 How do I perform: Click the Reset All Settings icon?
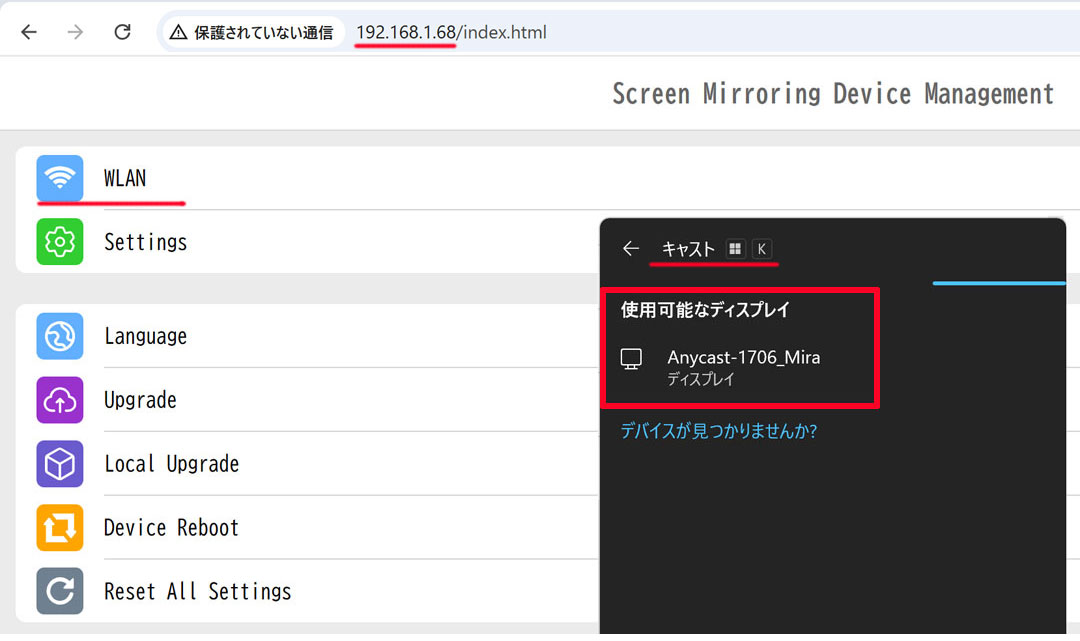pyautogui.click(x=60, y=591)
